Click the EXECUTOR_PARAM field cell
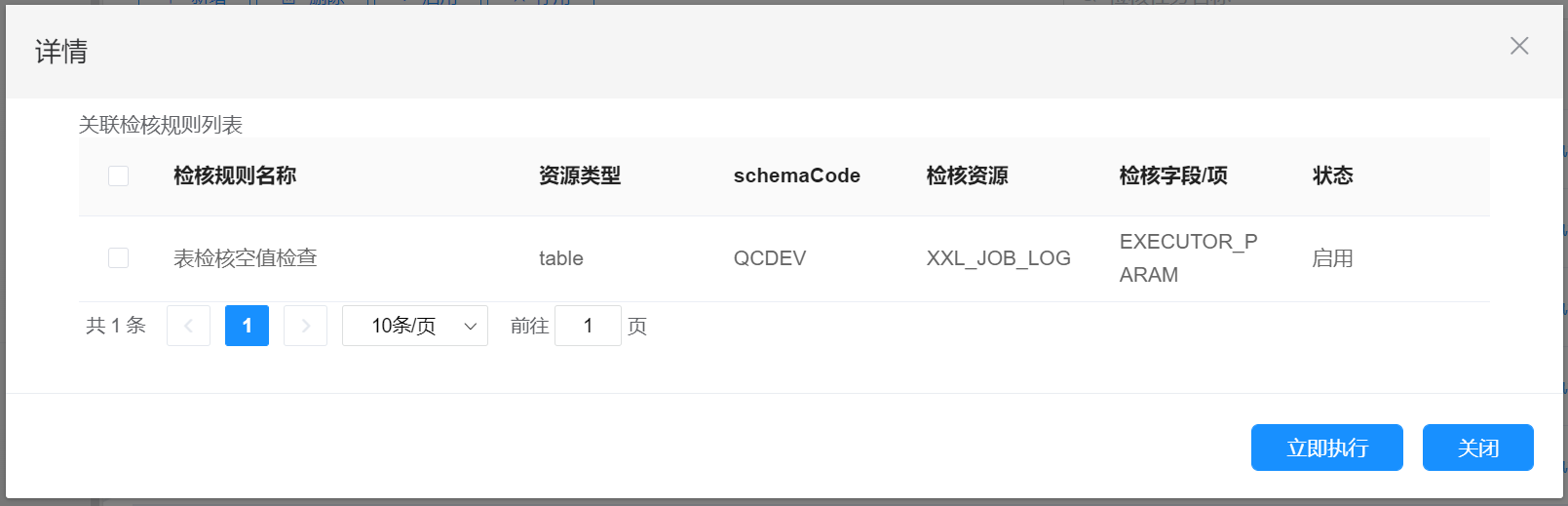The width and height of the screenshot is (1568, 506). 1188,258
